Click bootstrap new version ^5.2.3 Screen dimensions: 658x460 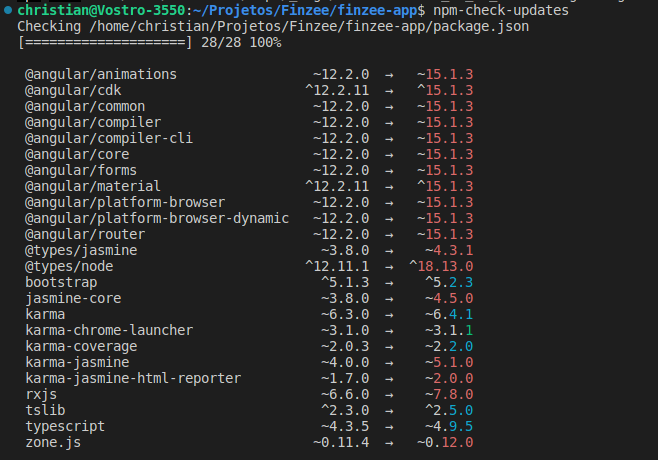pyautogui.click(x=449, y=282)
